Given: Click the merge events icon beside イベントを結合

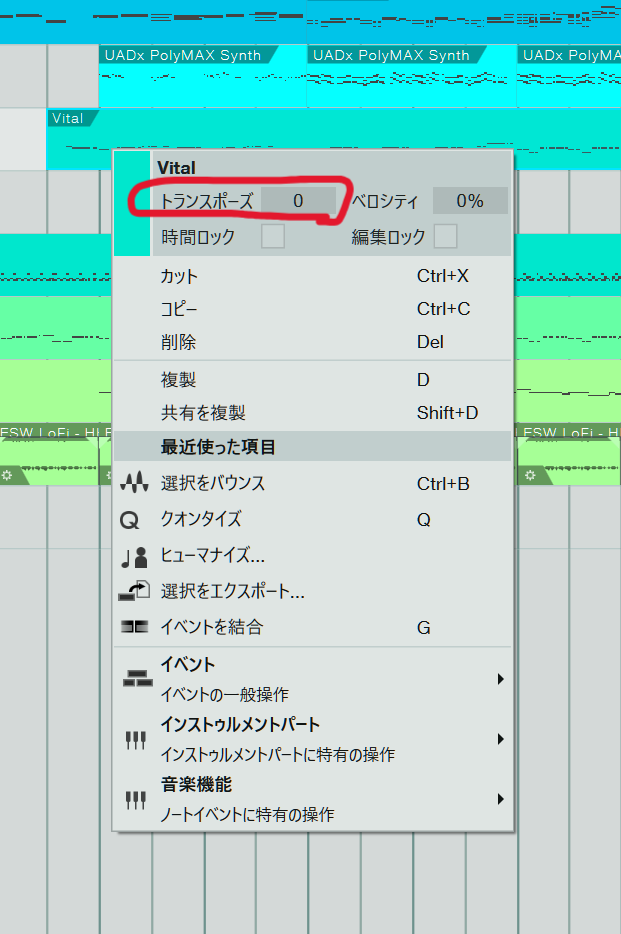Looking at the screenshot, I should (x=135, y=627).
